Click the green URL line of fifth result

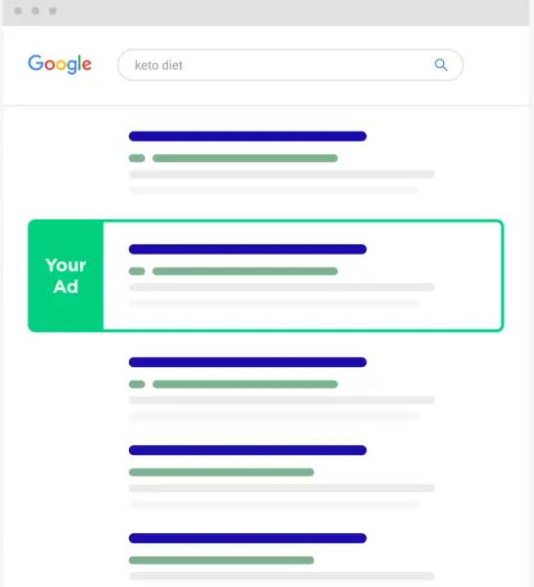(x=221, y=560)
